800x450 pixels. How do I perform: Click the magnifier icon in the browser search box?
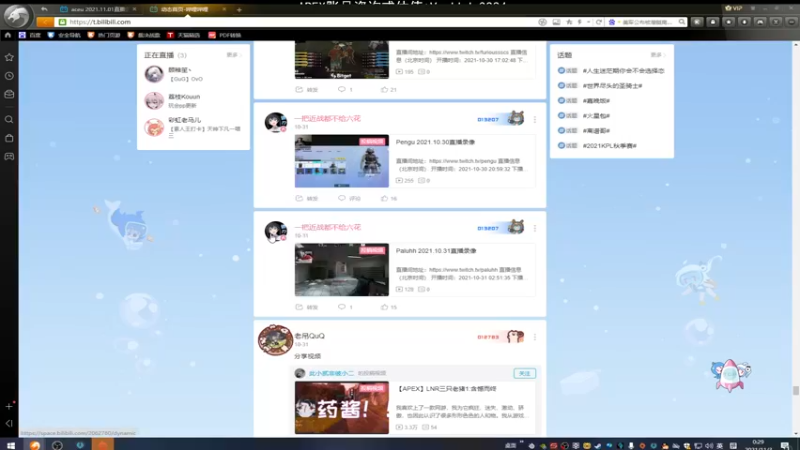tap(682, 22)
